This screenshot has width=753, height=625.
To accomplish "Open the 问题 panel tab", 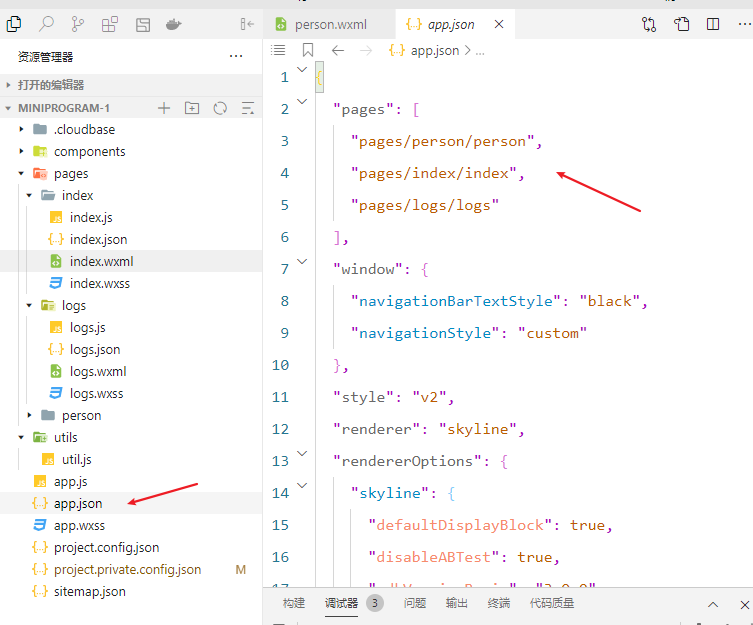I will pos(414,603).
